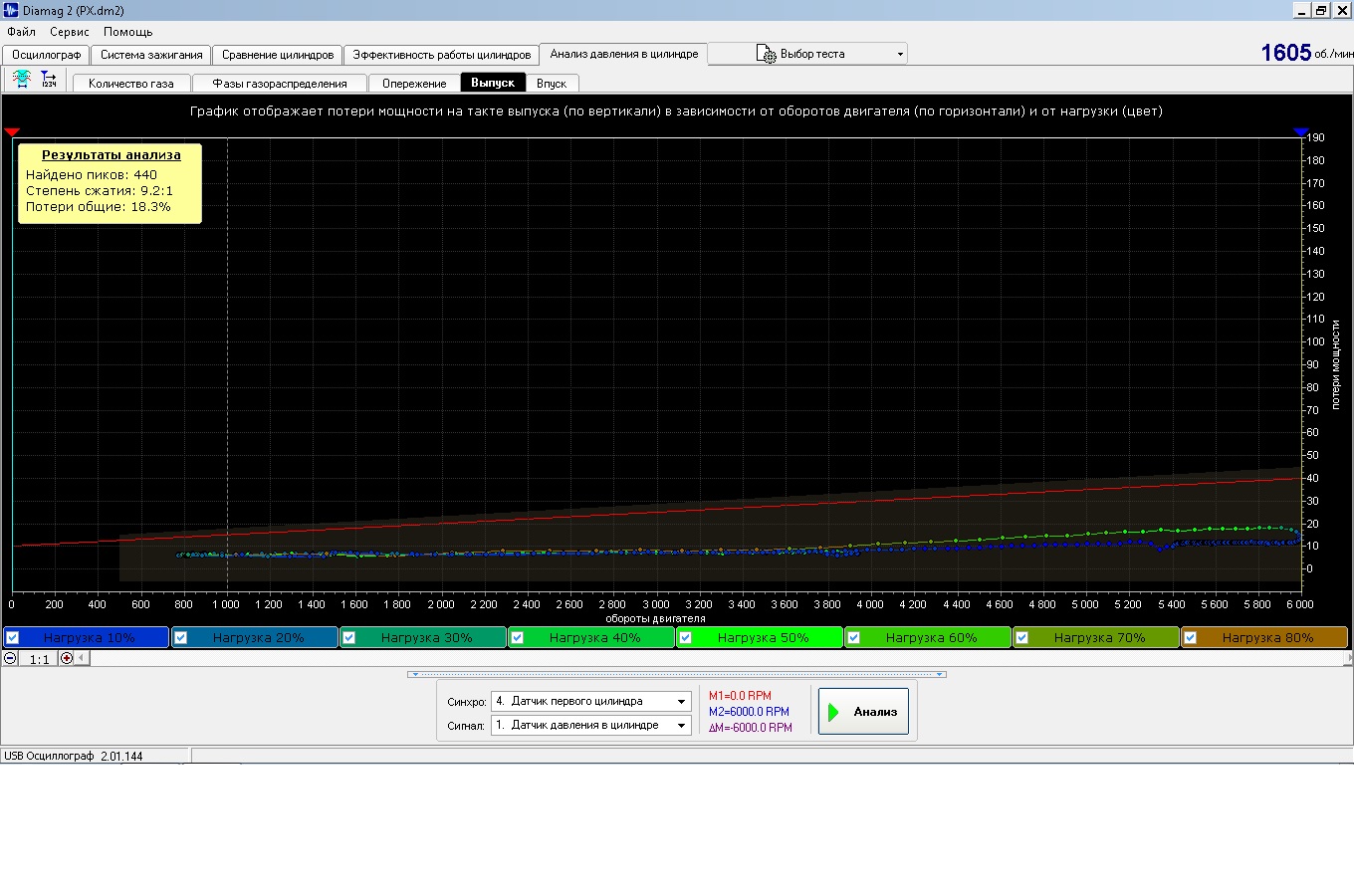Image resolution: width=1354 pixels, height=896 pixels.
Task: Toggle the Нагрузка 40% checkbox
Action: (x=518, y=637)
